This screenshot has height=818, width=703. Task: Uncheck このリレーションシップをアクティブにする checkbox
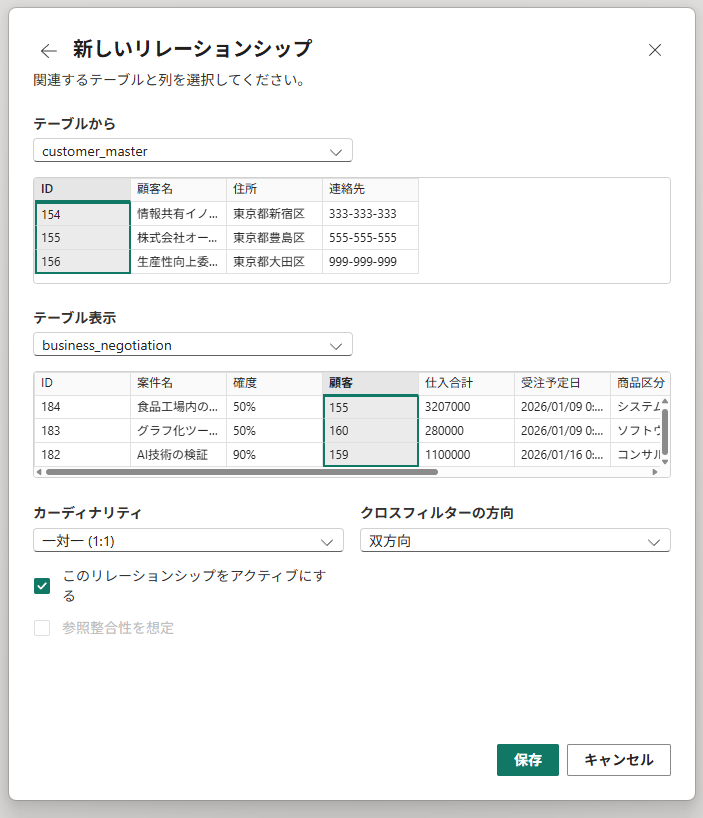point(42,586)
